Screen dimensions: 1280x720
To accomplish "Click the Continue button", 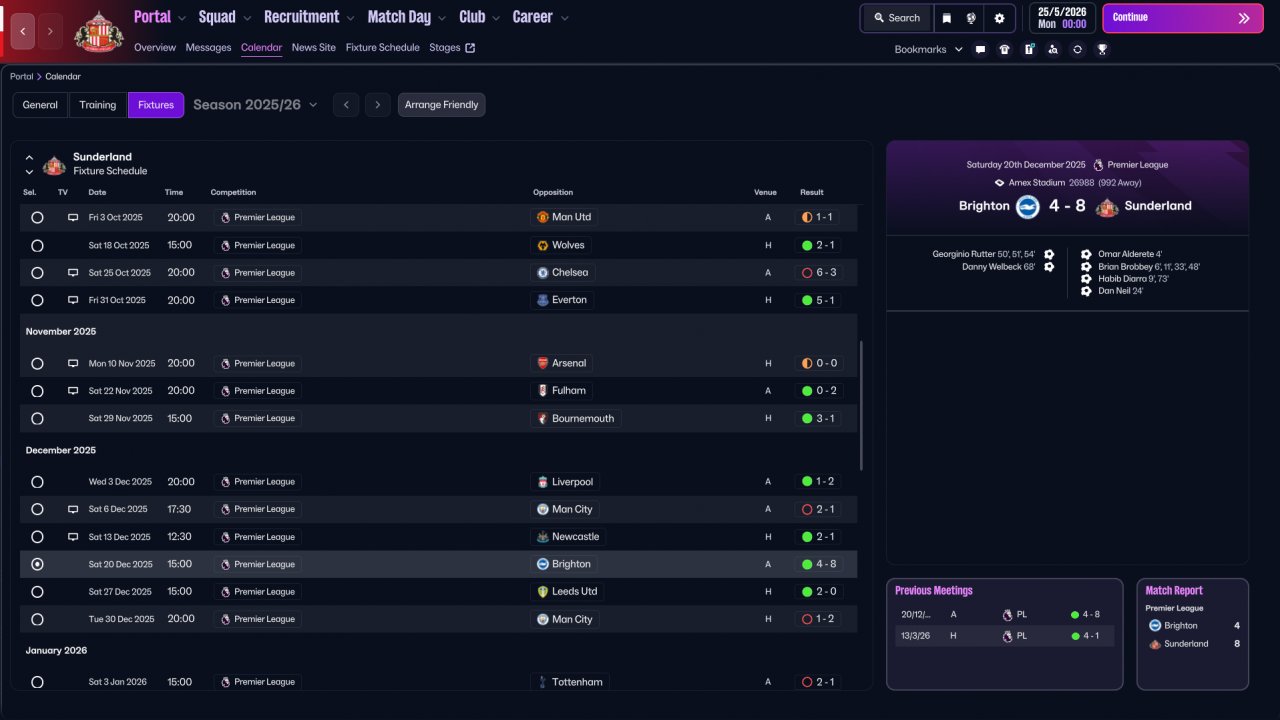I will click(1183, 18).
